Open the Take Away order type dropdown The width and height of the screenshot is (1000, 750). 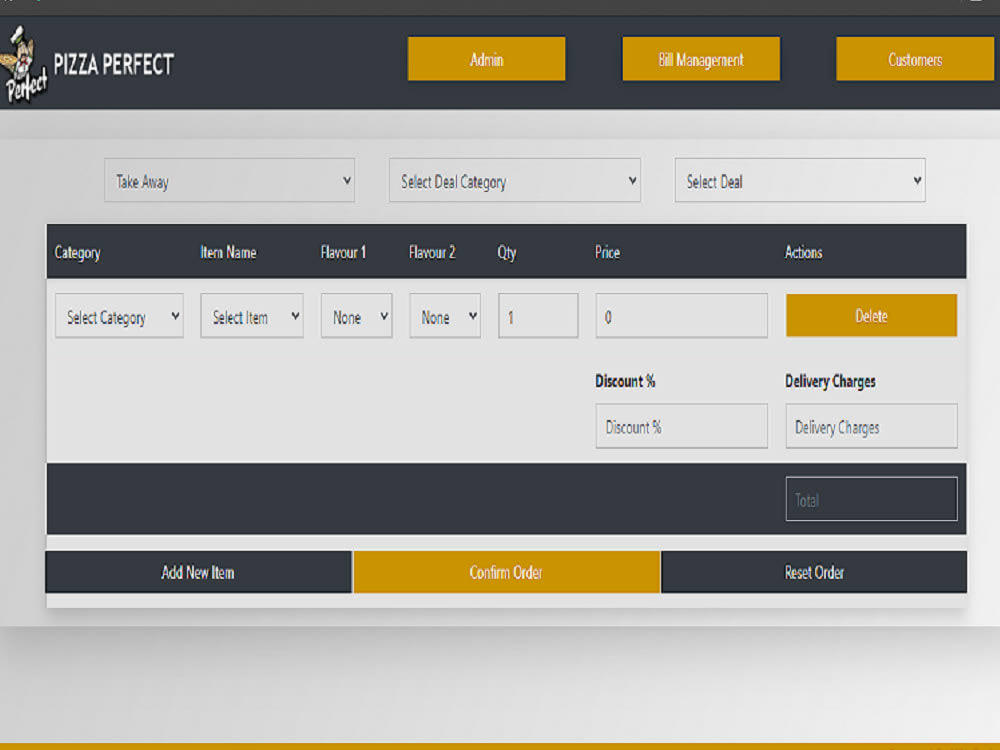[x=230, y=180]
